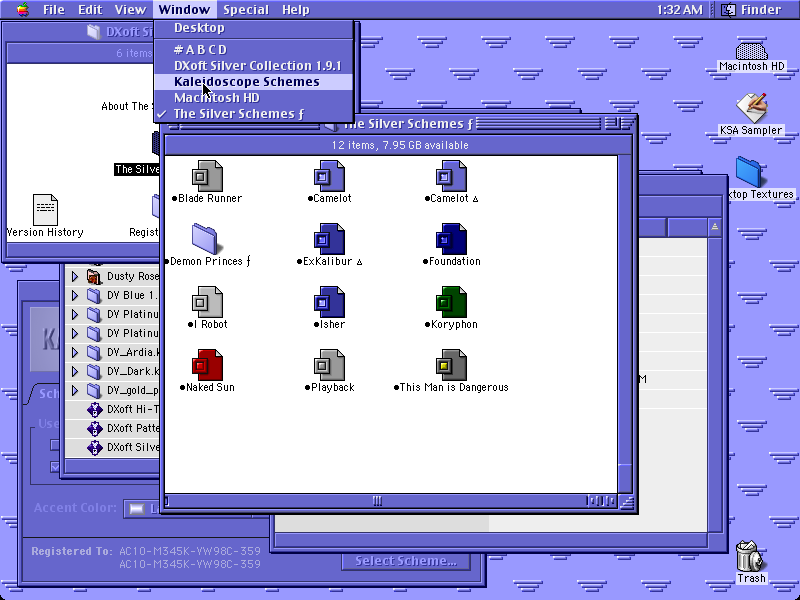Select the Playback scheme icon
Image resolution: width=800 pixels, height=600 pixels.
(x=329, y=364)
